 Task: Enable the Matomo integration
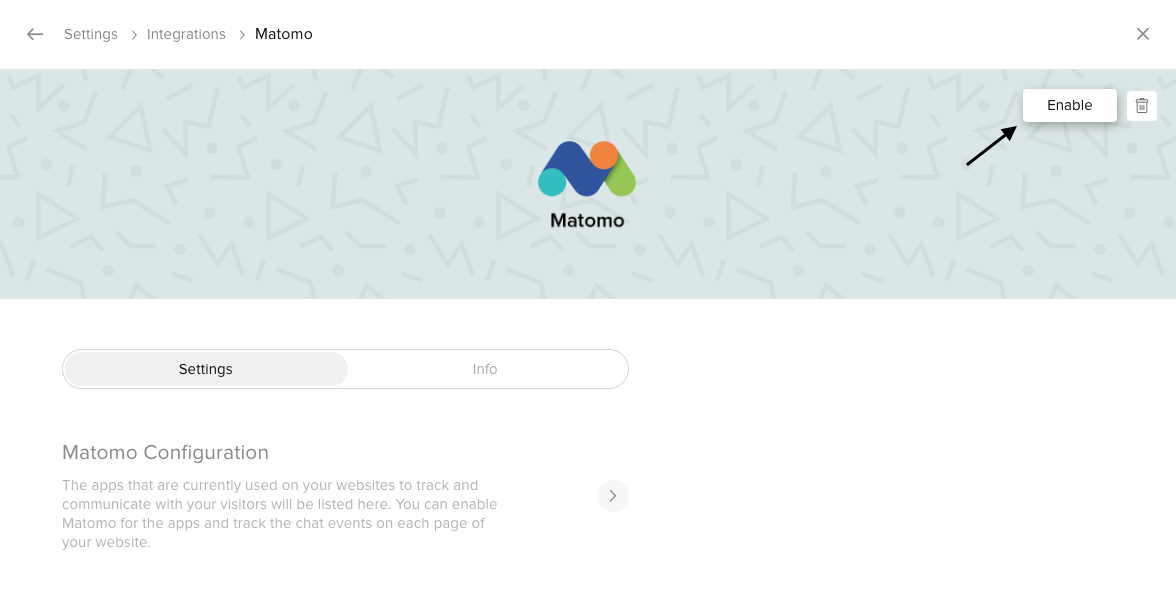click(1069, 105)
